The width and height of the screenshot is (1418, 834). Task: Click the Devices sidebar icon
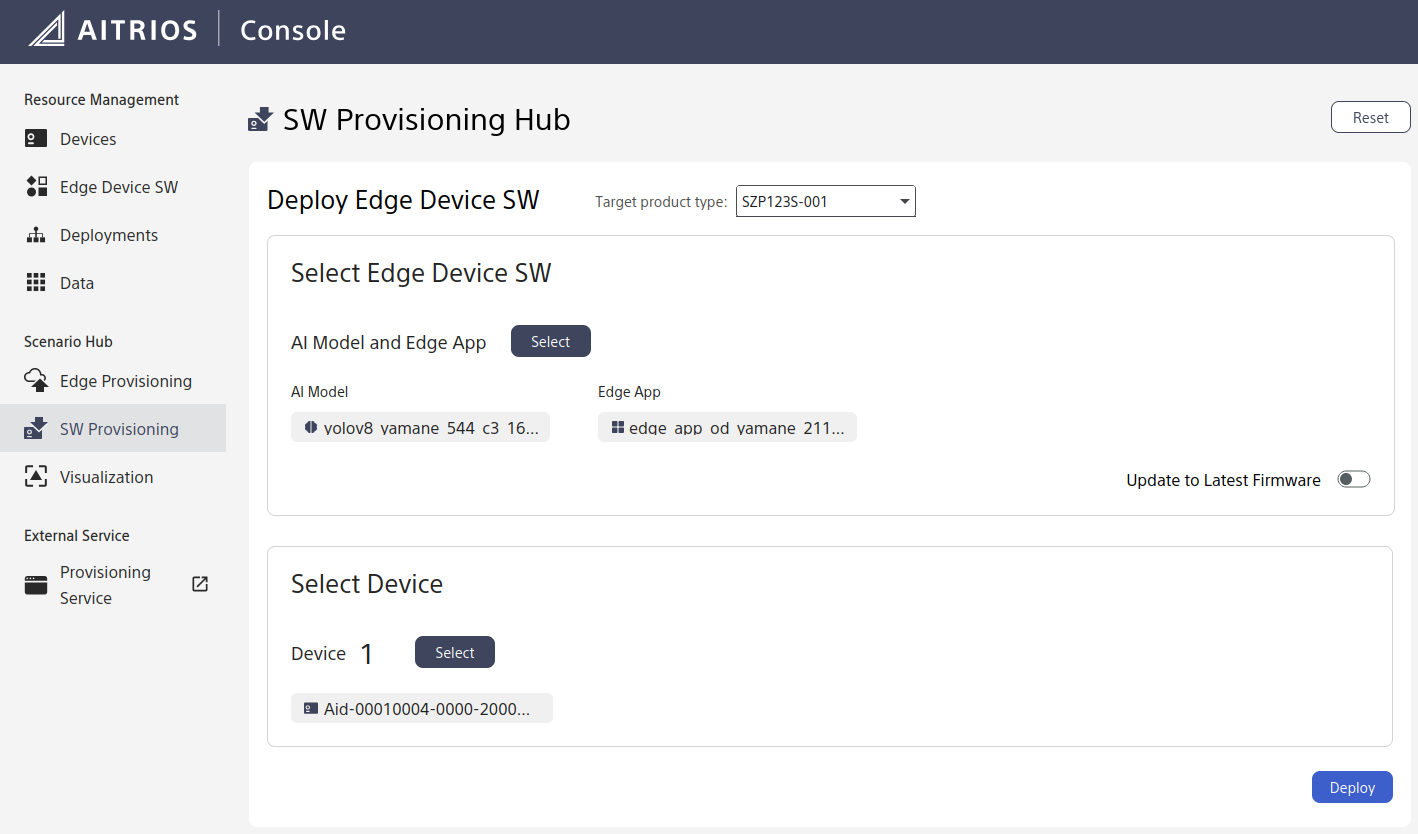[x=36, y=139]
